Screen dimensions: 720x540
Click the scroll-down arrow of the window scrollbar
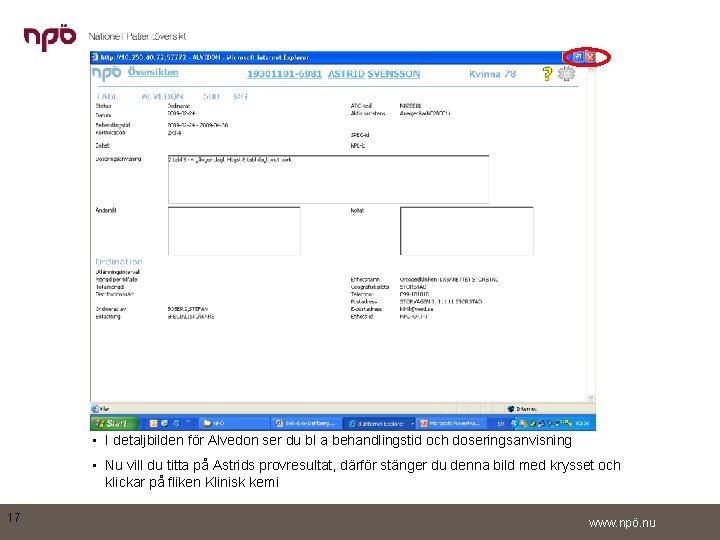point(591,398)
